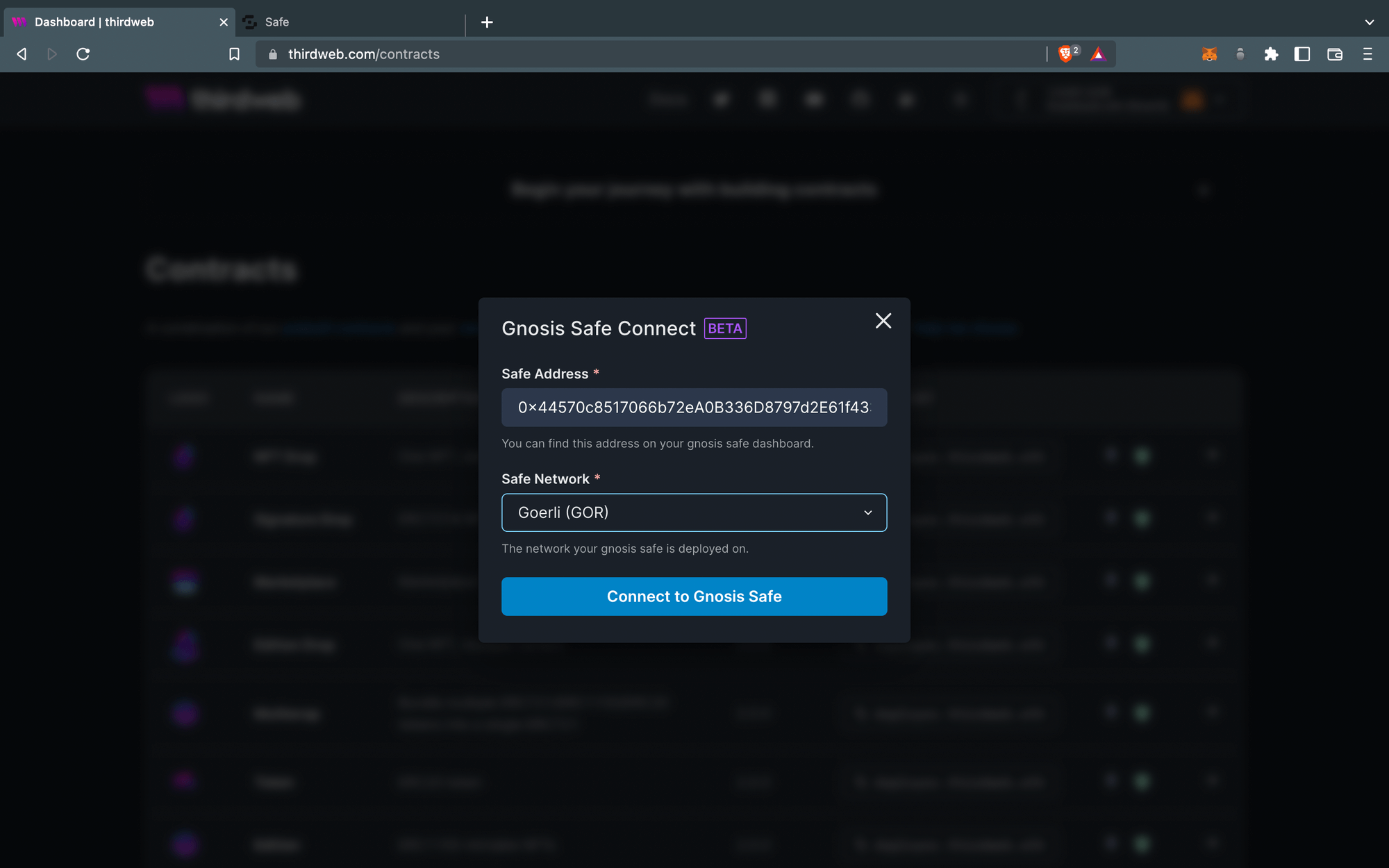Bookmark the current page
This screenshot has height=868, width=1389.
(x=234, y=54)
